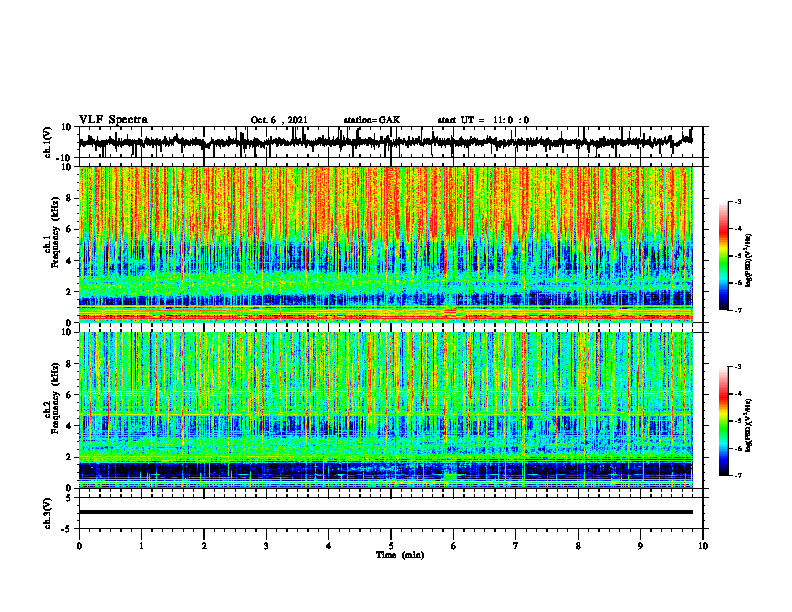The image size is (792, 612).
Task: Click the ch.3 flat black voltage trace
Action: [x=385, y=512]
